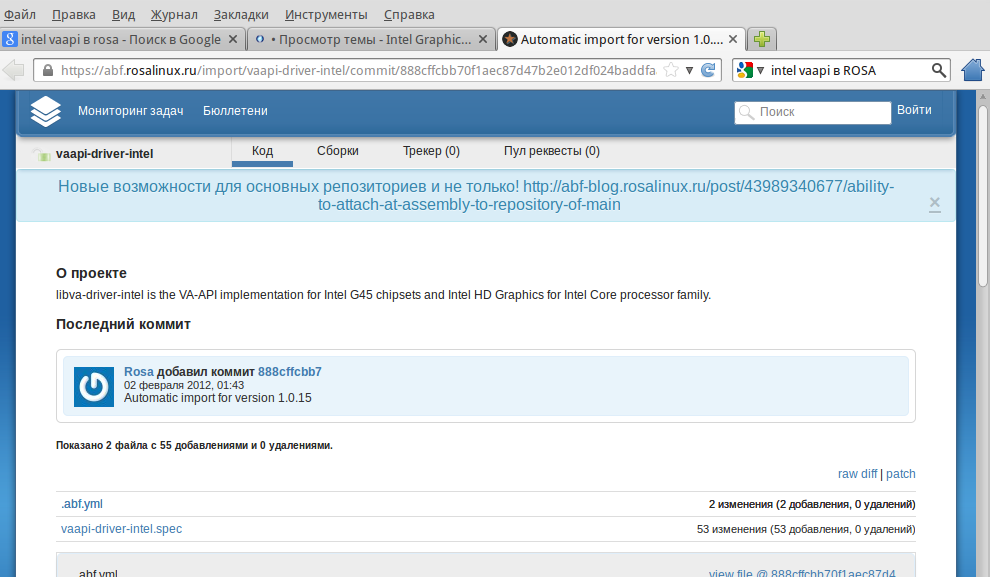Click Бюллетени link in header
The height and width of the screenshot is (577, 990).
pos(236,111)
